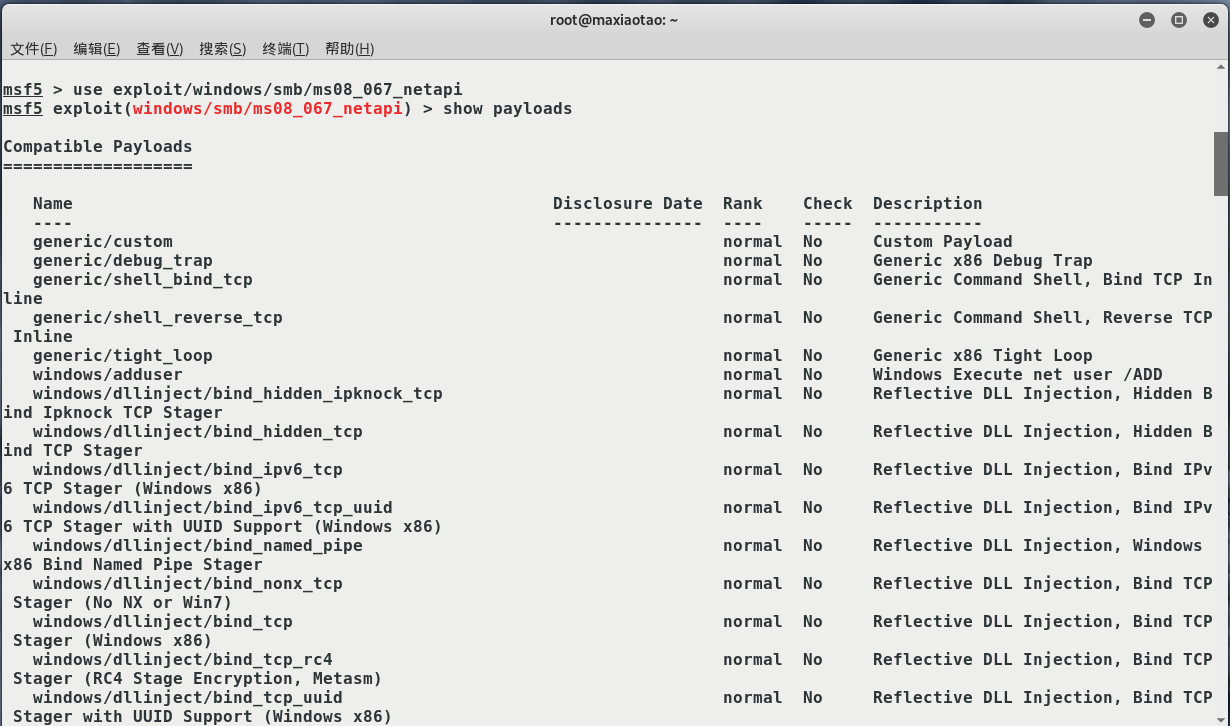Screen dimensions: 1230x726
Task: Open the 编辑(E) menu
Action: click(97, 49)
